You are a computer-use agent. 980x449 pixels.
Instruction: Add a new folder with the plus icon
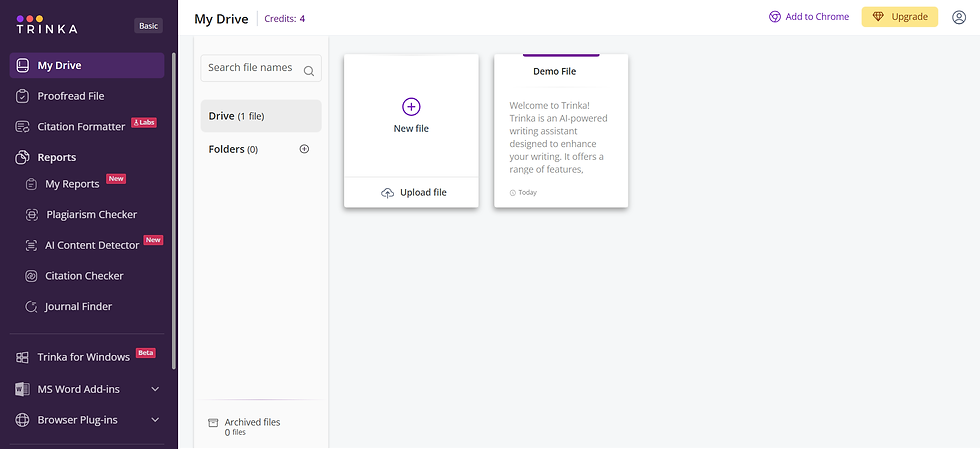[304, 149]
